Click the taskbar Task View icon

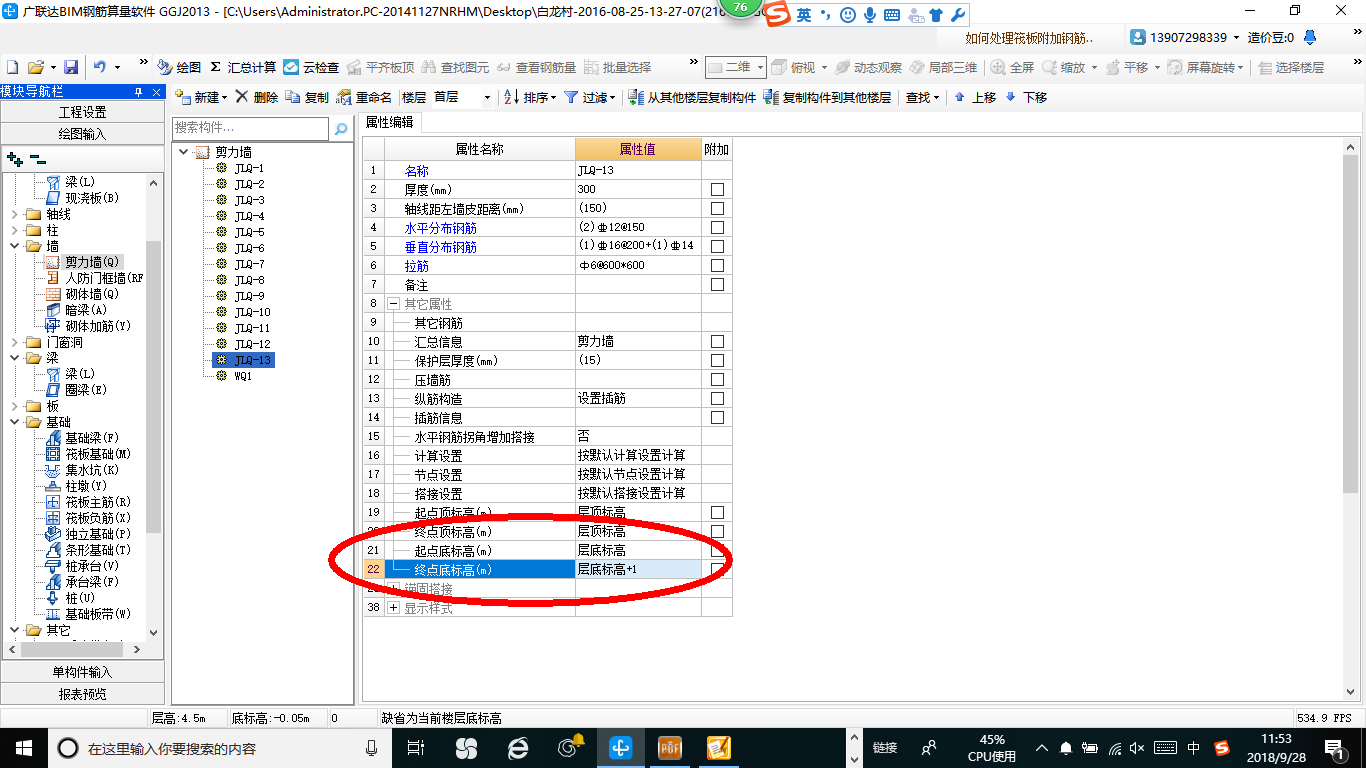click(x=416, y=747)
